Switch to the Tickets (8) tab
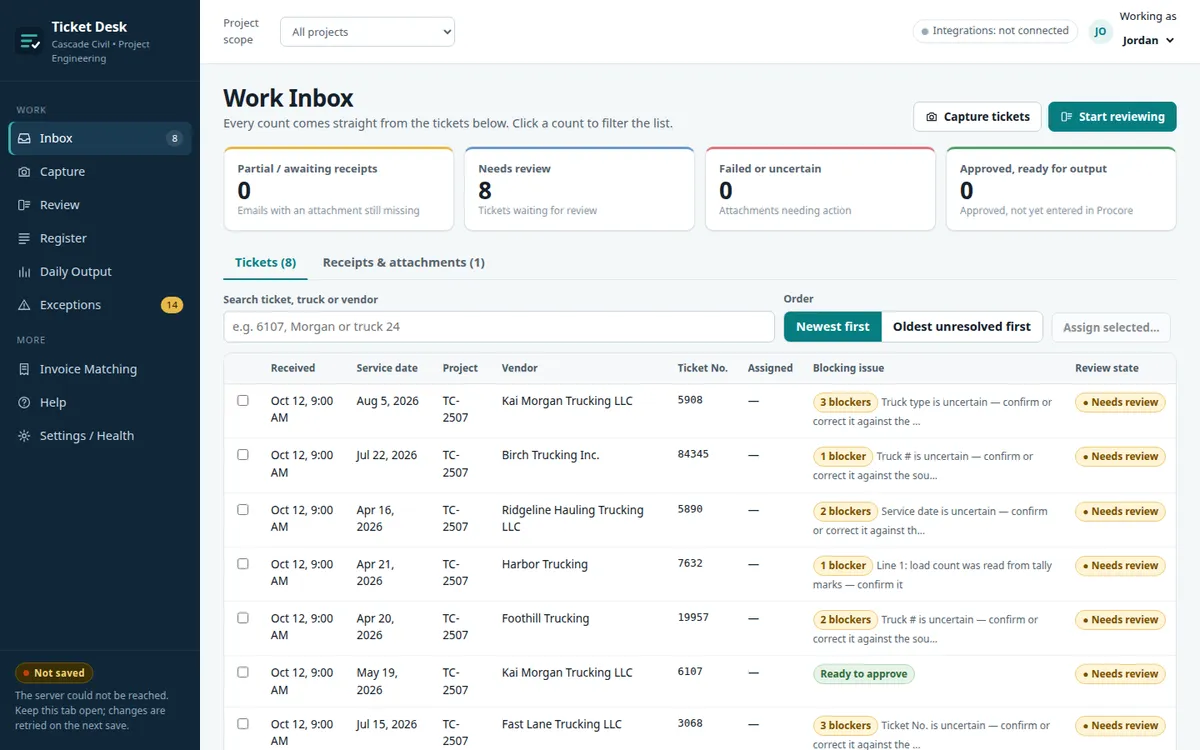The height and width of the screenshot is (750, 1200). click(265, 262)
